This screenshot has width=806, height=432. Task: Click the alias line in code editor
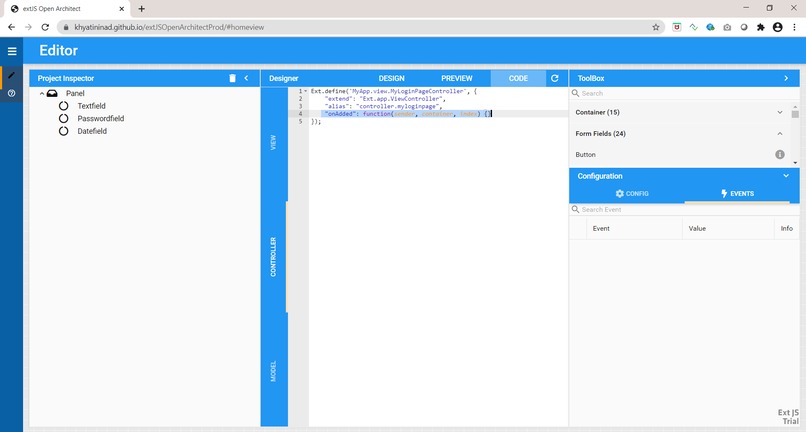[383, 106]
